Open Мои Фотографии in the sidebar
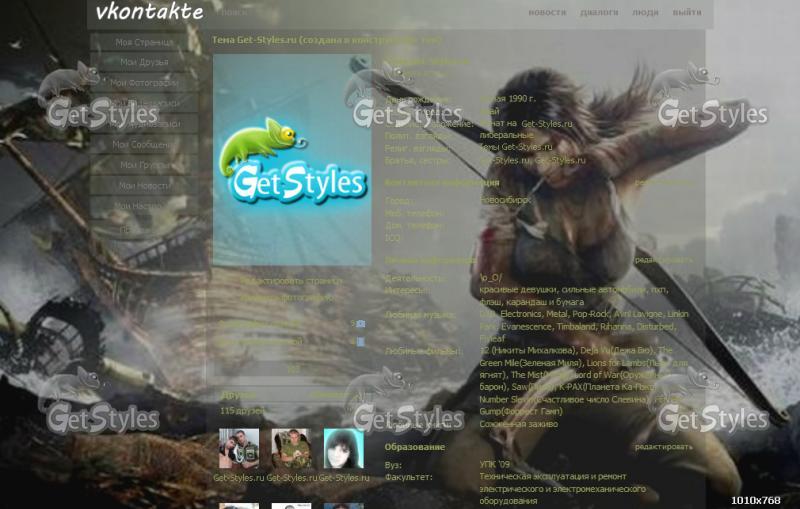This screenshot has width=800, height=509. click(x=144, y=83)
